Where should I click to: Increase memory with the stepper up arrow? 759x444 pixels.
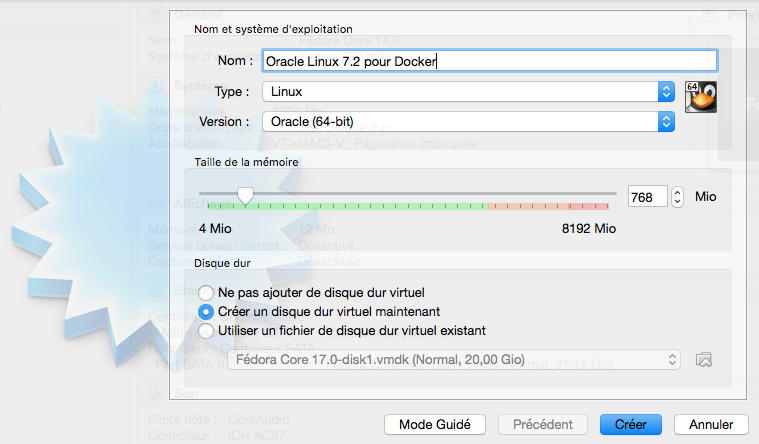(x=678, y=192)
